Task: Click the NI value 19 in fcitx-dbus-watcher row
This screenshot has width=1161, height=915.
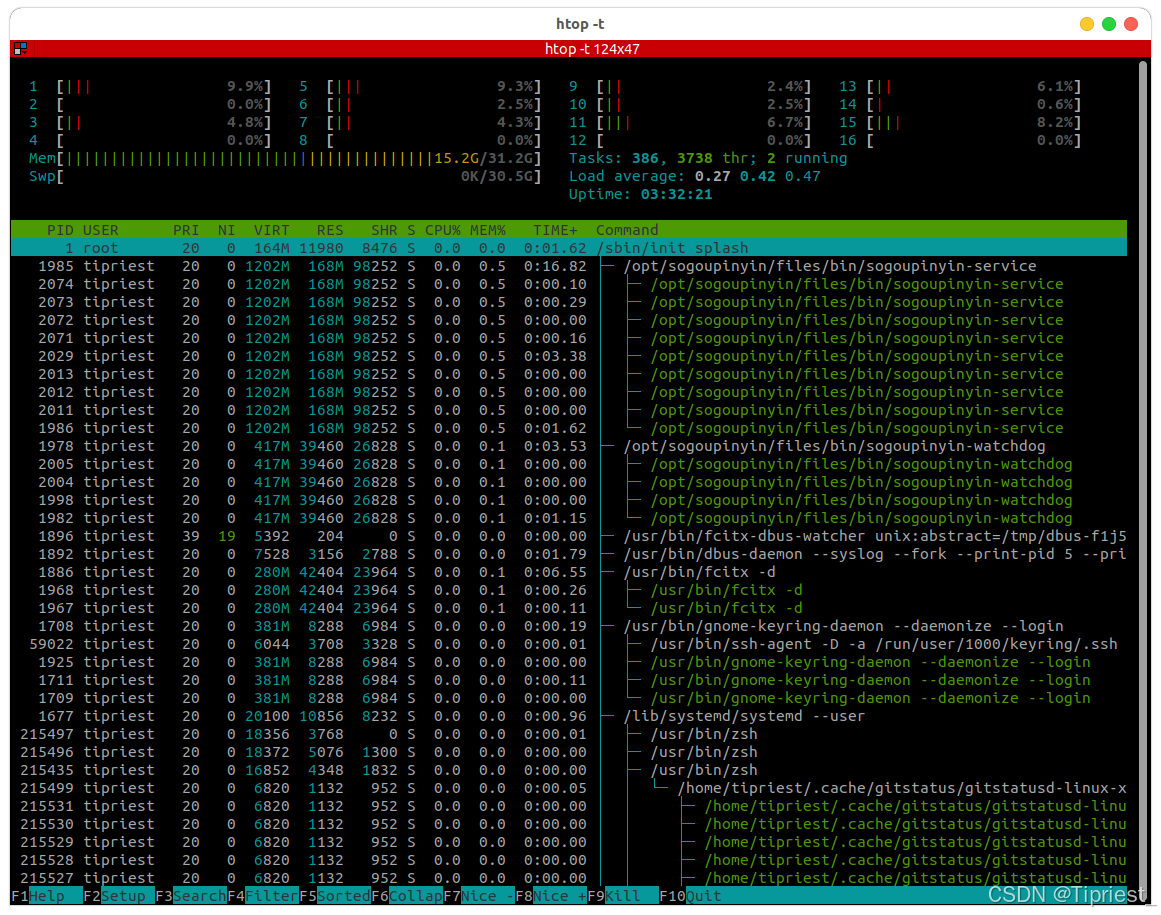Action: pos(227,536)
